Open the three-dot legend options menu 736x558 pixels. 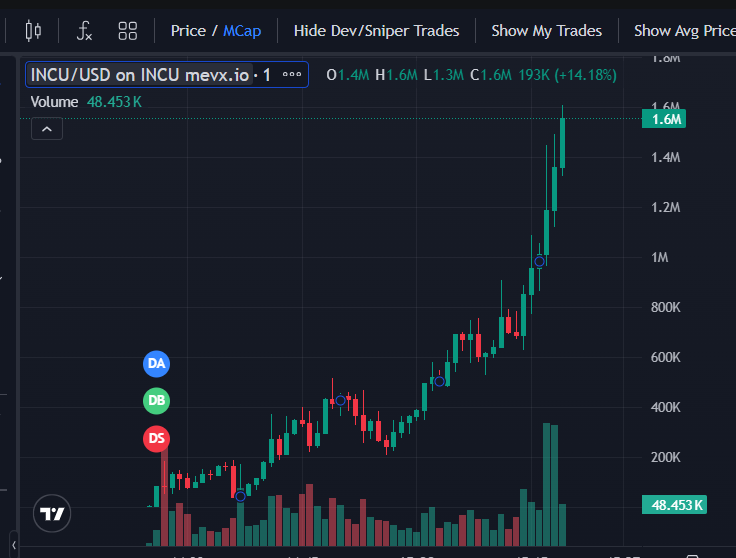point(291,74)
